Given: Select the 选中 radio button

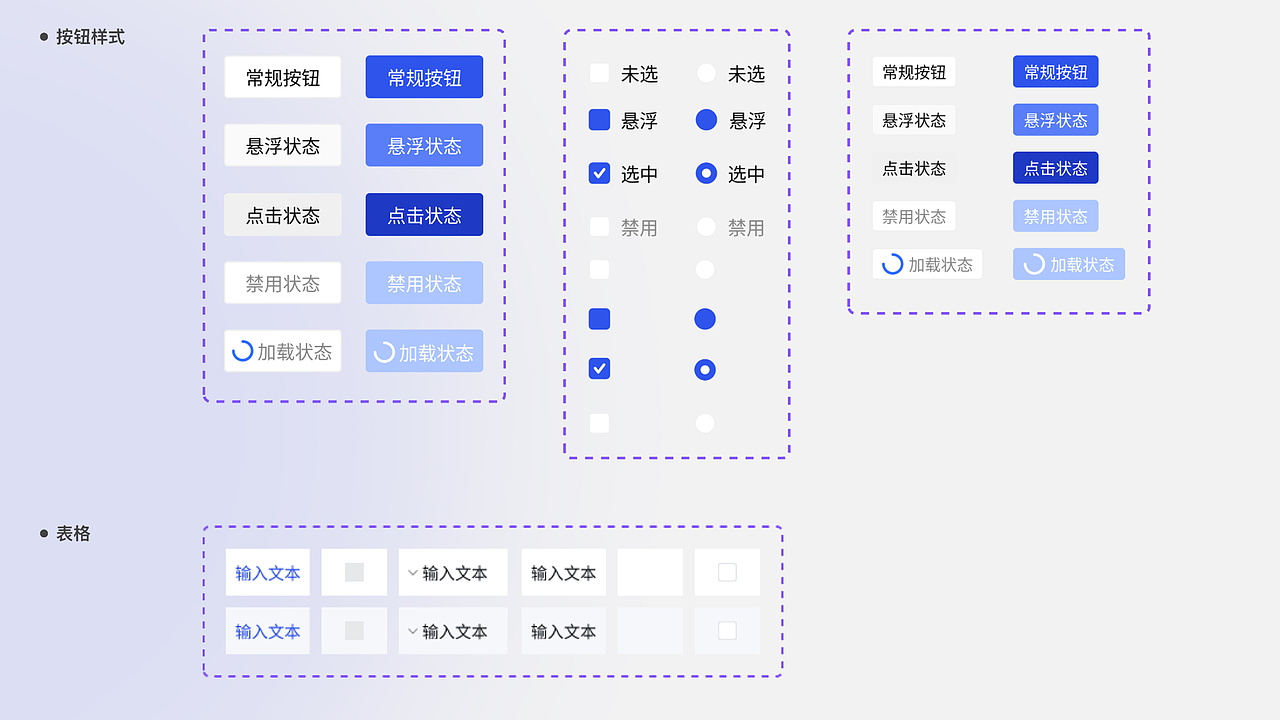Looking at the screenshot, I should [x=705, y=173].
